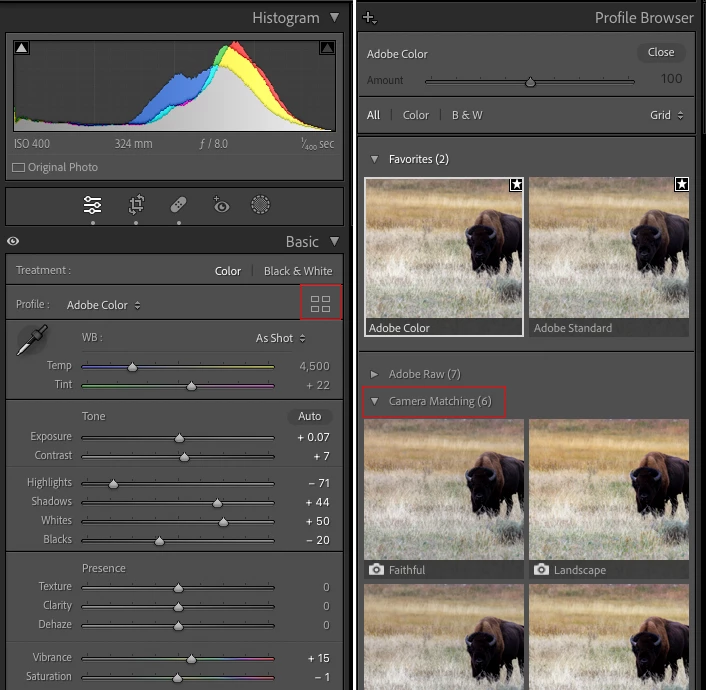Click the Amount value 100
706x690 pixels.
pos(671,79)
